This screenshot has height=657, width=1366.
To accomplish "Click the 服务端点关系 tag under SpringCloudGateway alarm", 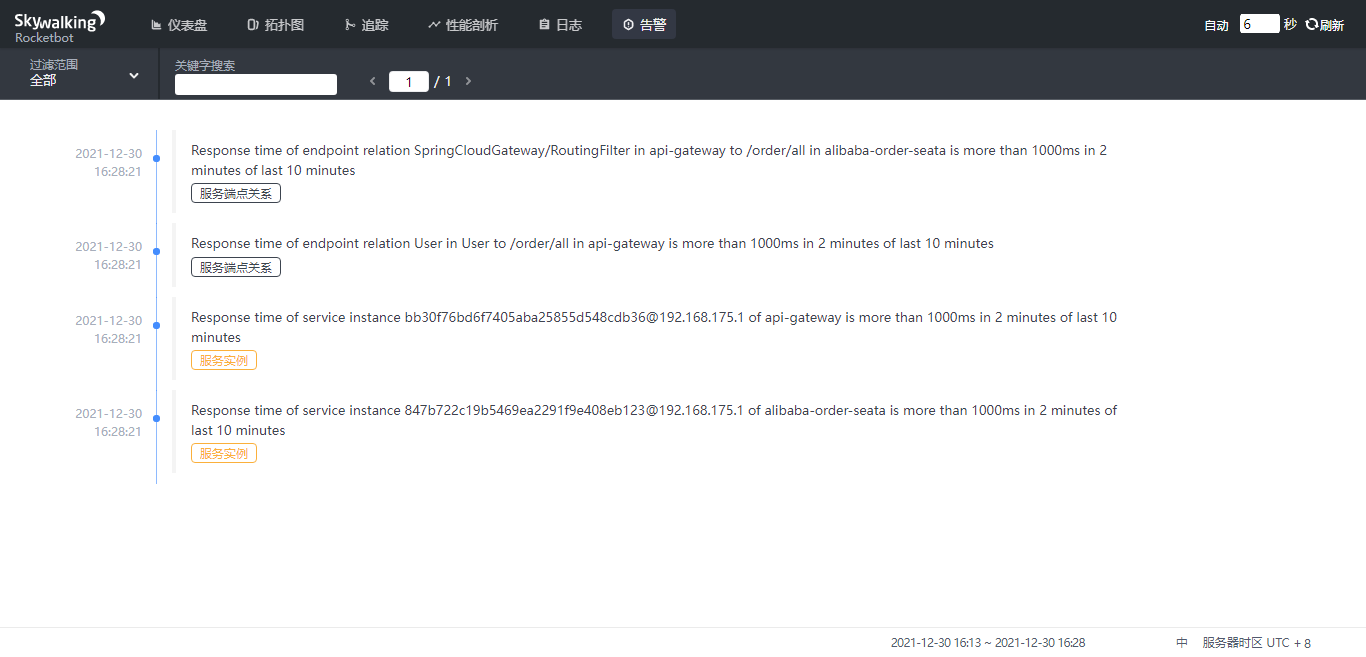I will (x=236, y=193).
